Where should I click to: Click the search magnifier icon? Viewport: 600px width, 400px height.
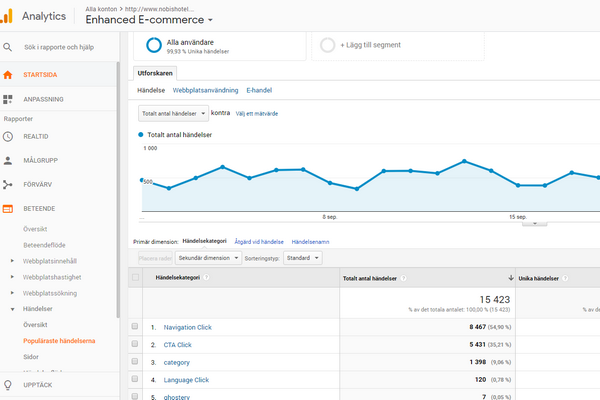[x=8, y=47]
